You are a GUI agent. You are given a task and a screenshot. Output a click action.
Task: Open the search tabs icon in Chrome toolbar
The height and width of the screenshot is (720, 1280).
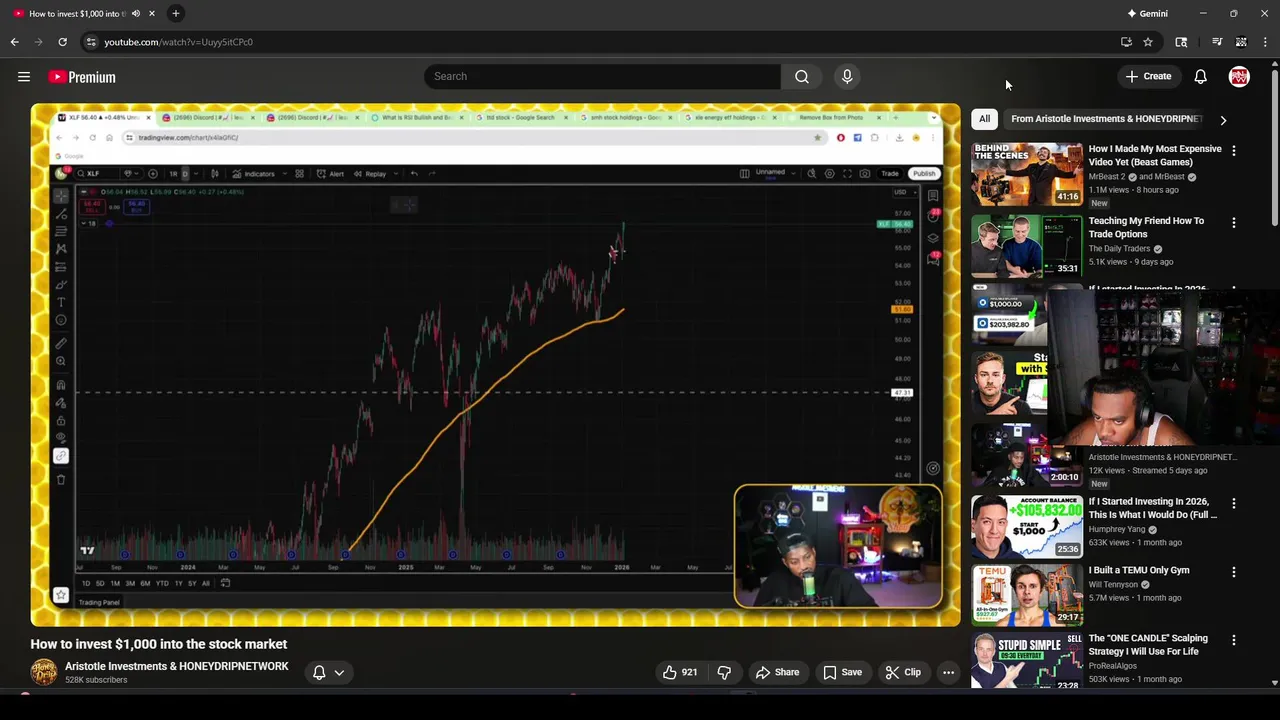coord(1181,42)
